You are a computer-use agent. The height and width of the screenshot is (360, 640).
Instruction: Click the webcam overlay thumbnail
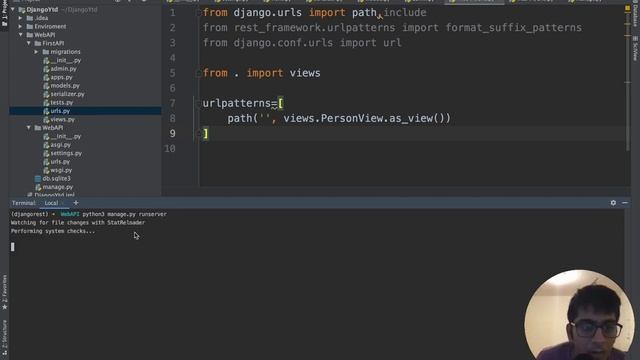coord(579,315)
